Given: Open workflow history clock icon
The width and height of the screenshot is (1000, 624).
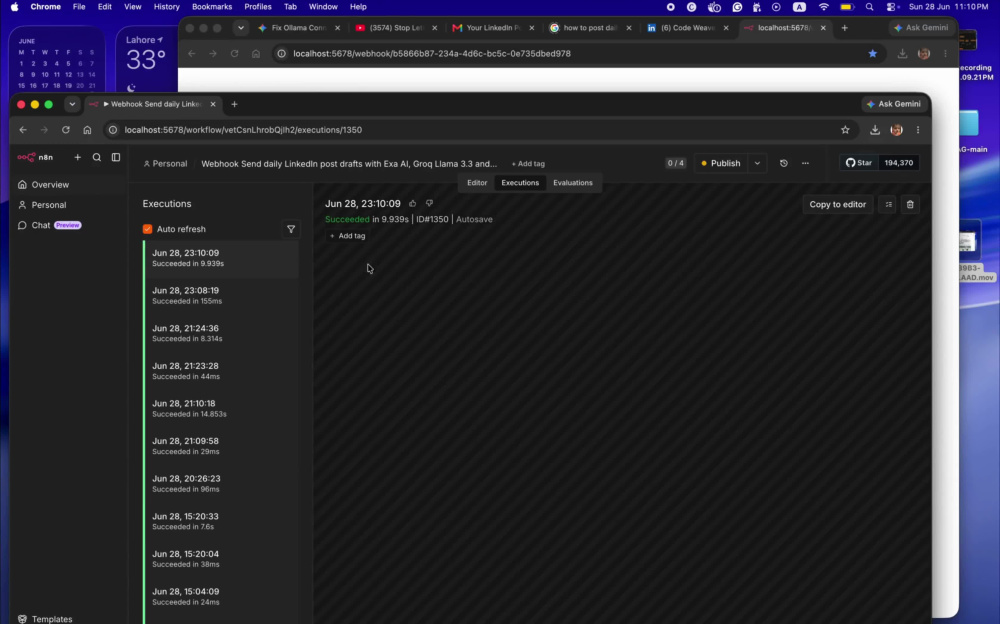Looking at the screenshot, I should 784,163.
